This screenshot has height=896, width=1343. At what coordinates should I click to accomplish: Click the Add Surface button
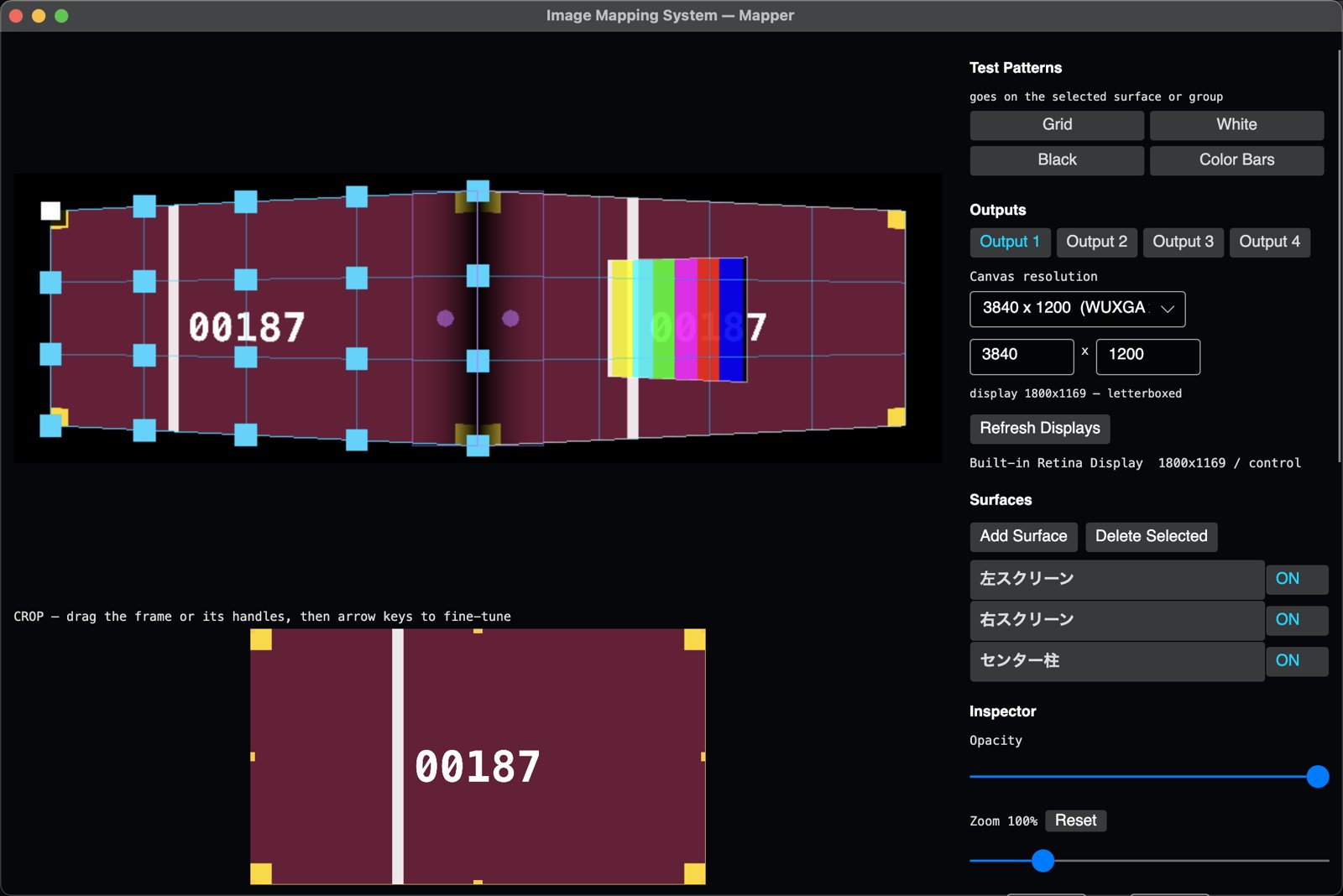[x=1023, y=537]
